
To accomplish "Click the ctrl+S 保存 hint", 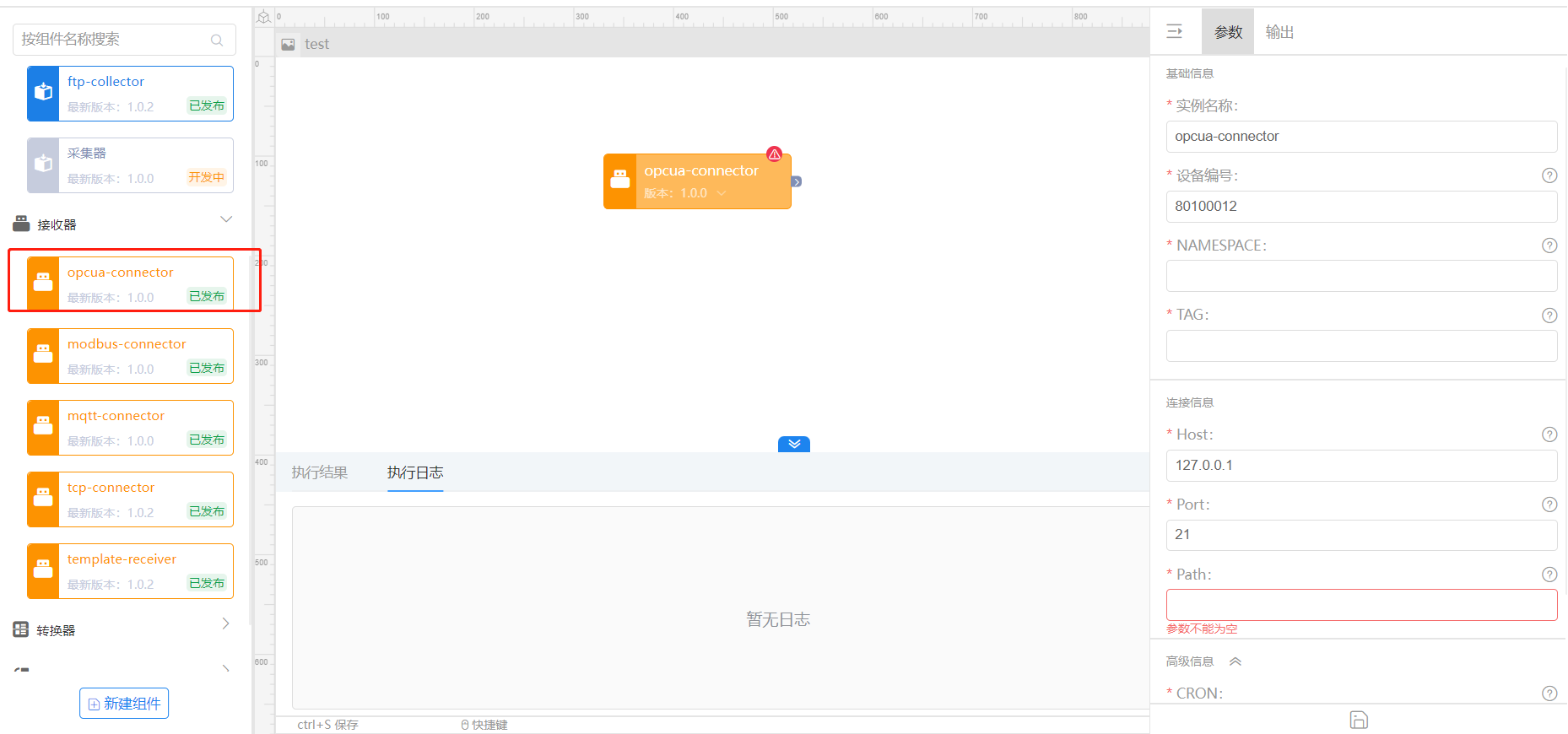I will 327,725.
